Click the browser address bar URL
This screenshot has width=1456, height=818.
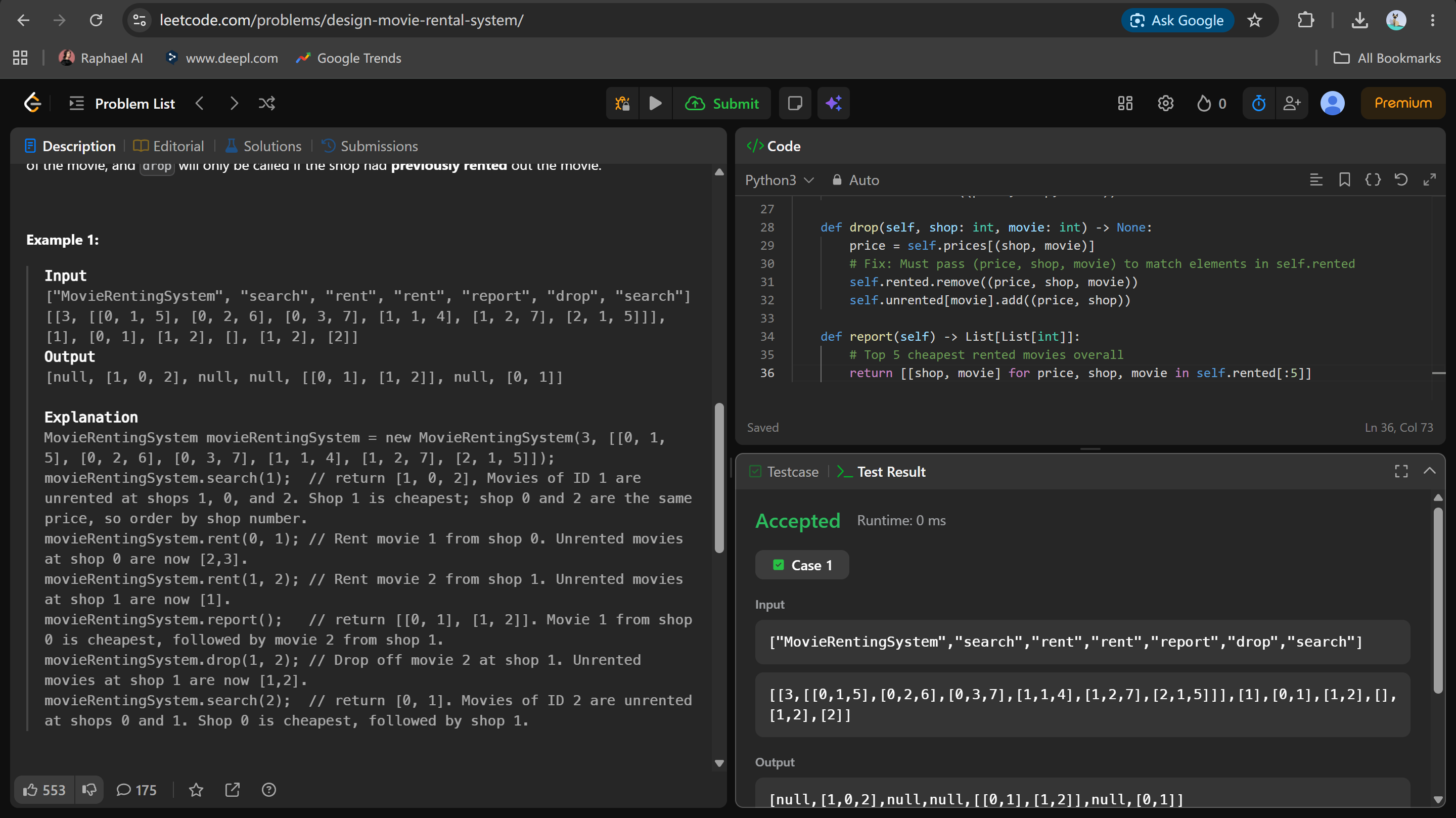pyautogui.click(x=341, y=20)
